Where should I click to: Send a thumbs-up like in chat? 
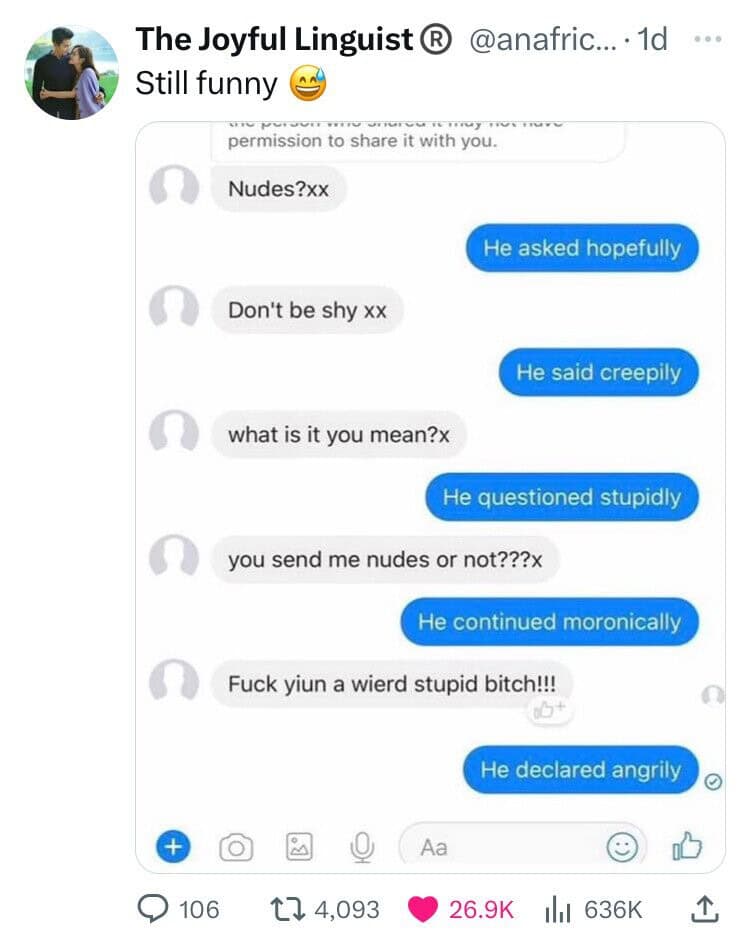pyautogui.click(x=687, y=846)
